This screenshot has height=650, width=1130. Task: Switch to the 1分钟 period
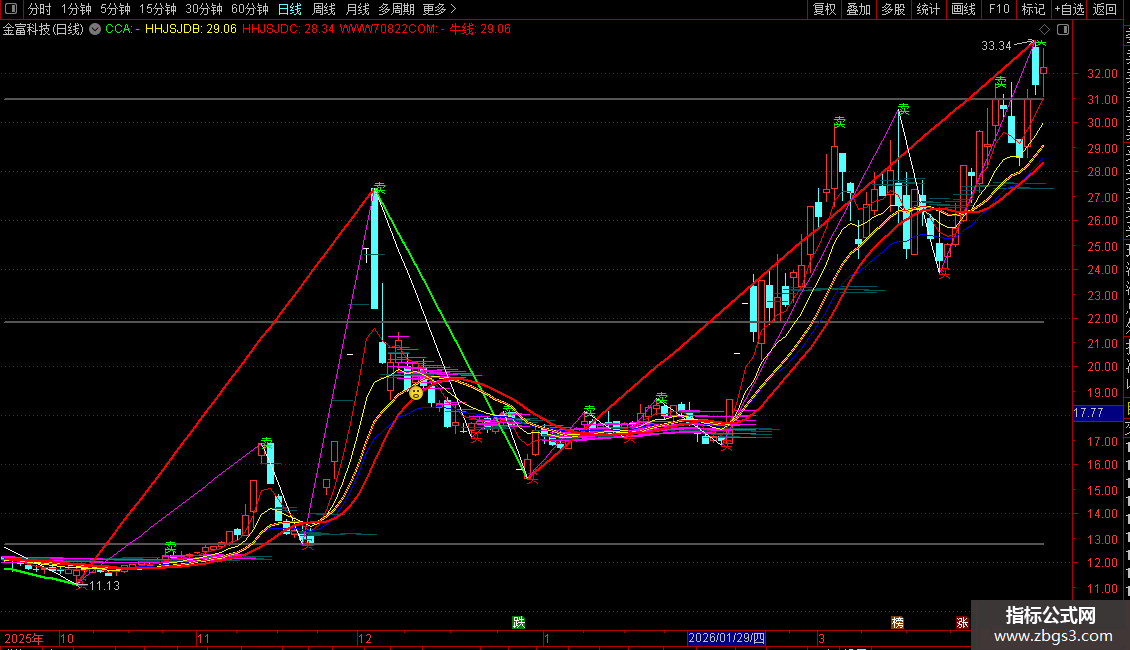(x=76, y=9)
